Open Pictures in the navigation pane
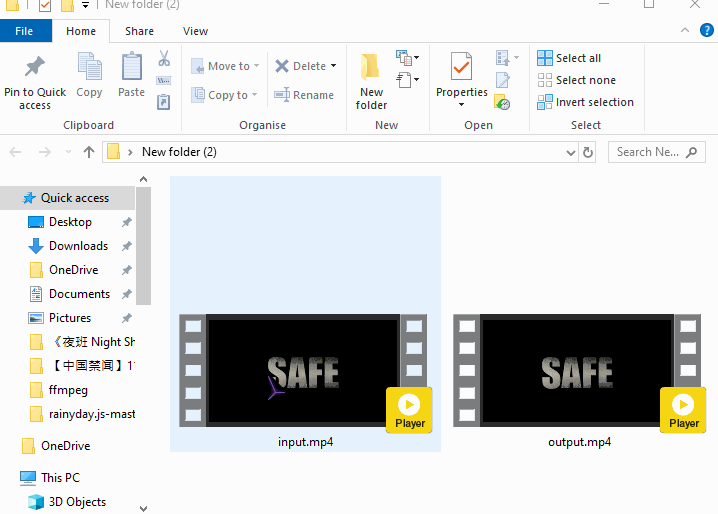718x514 pixels. coord(70,318)
